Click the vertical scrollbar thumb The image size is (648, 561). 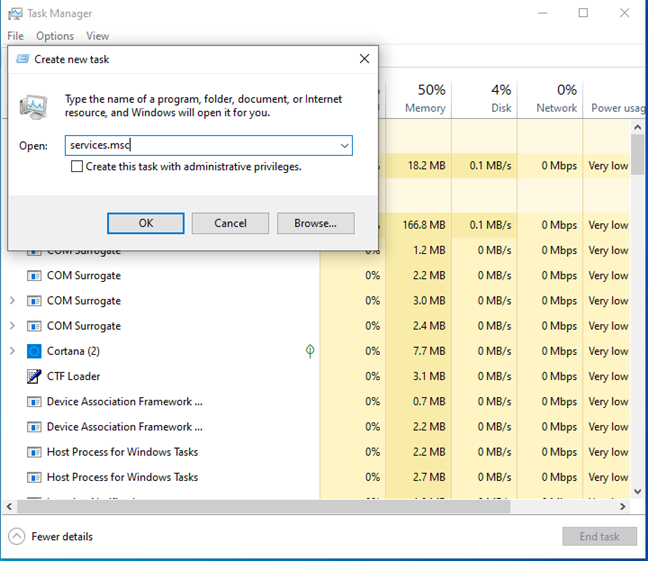(638, 154)
